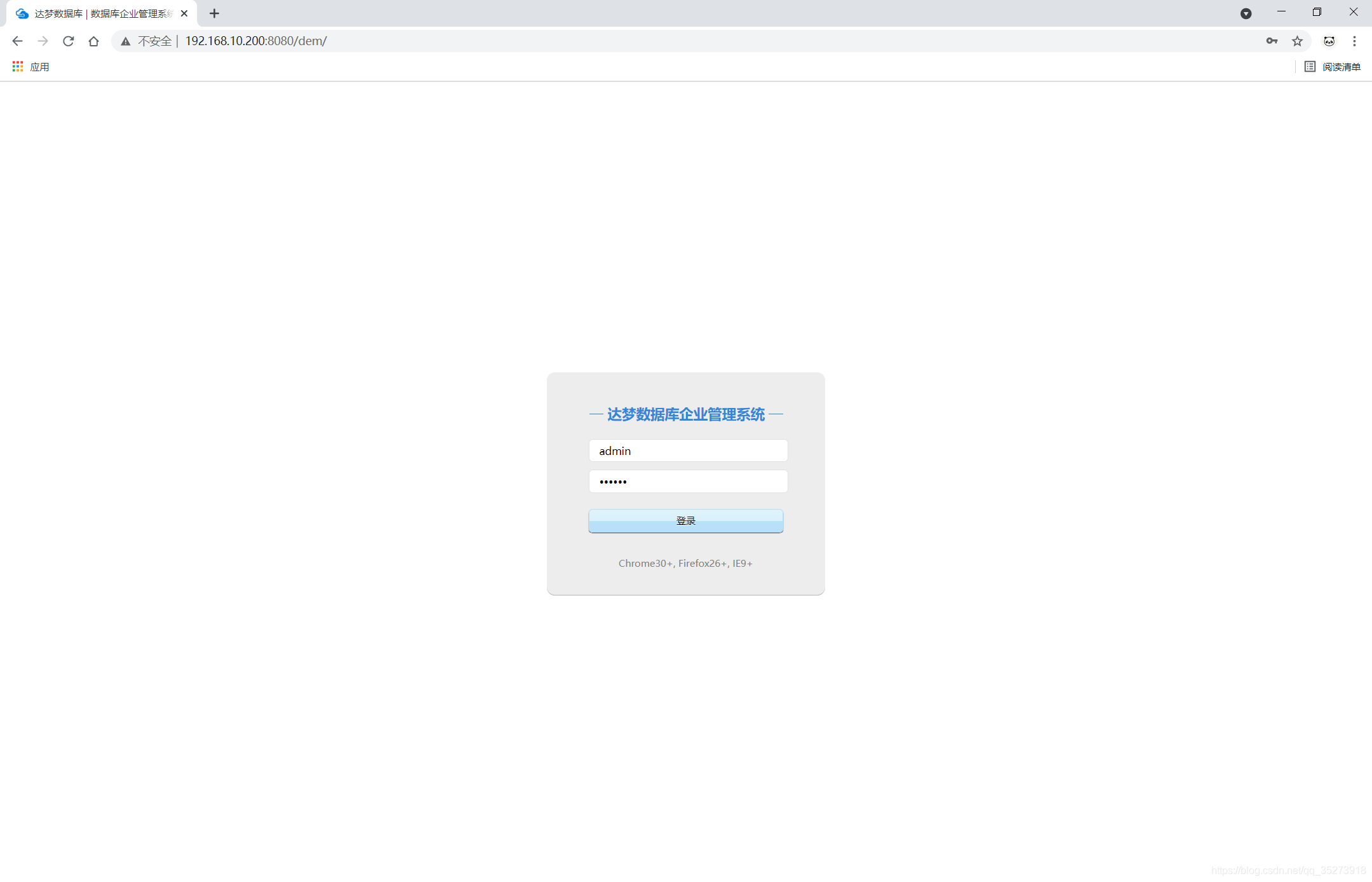Click the browser forward arrow
Image resolution: width=1372 pixels, height=882 pixels.
[x=43, y=41]
